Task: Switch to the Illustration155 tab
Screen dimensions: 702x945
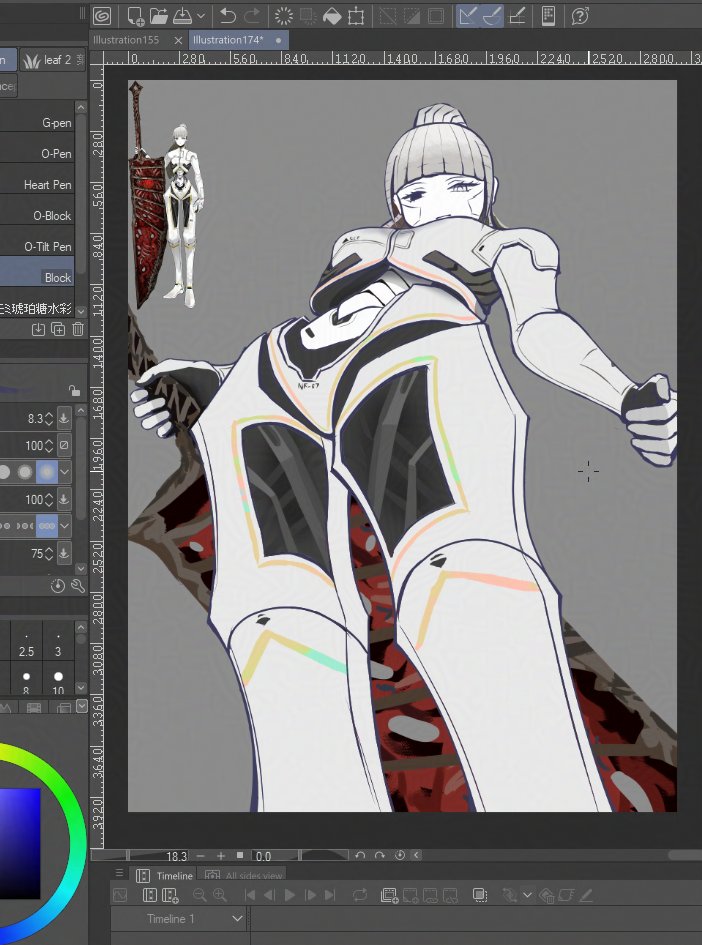Action: pyautogui.click(x=126, y=40)
